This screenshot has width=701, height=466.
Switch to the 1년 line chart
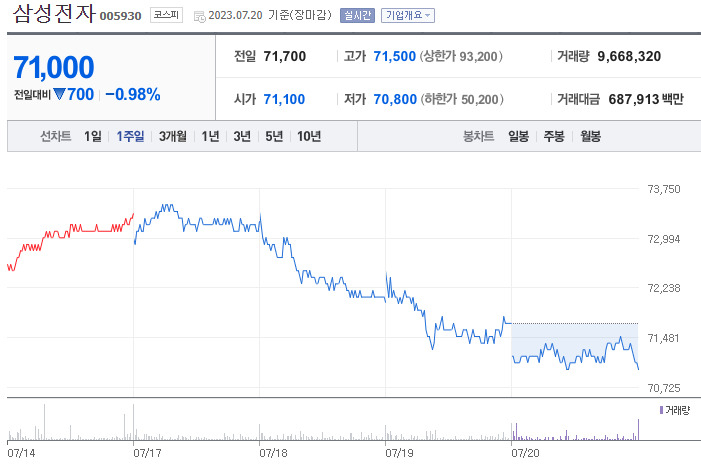point(210,136)
